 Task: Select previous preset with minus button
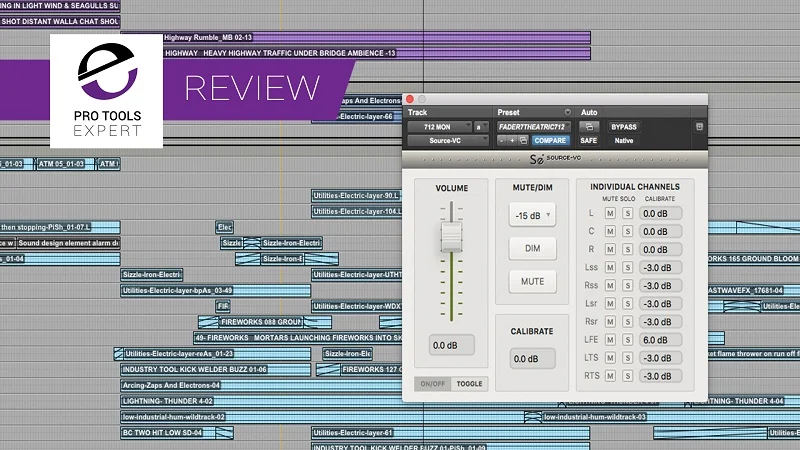click(x=502, y=140)
